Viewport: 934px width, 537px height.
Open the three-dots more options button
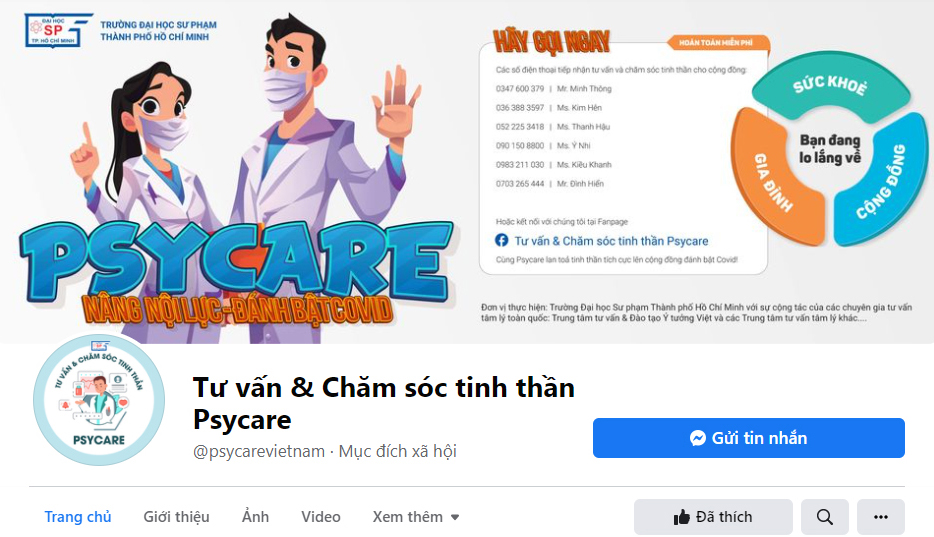click(880, 517)
